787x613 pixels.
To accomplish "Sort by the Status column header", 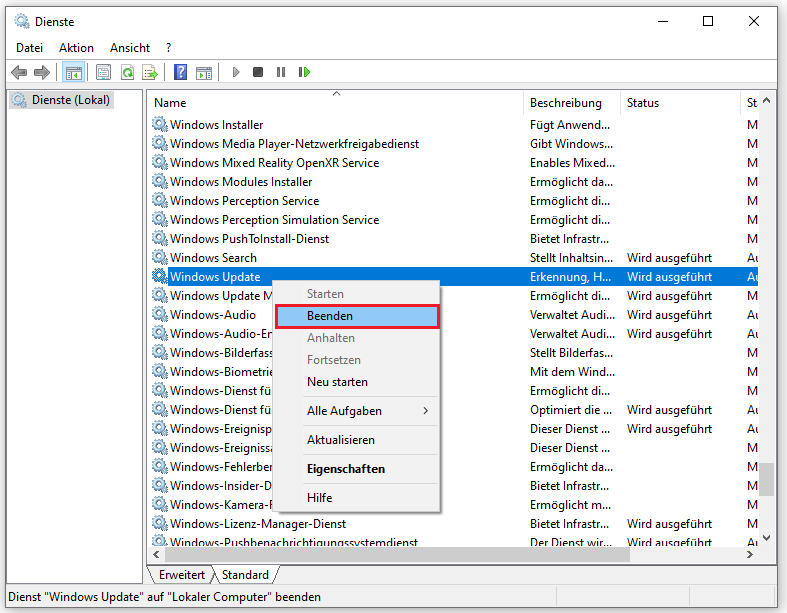I will point(680,103).
